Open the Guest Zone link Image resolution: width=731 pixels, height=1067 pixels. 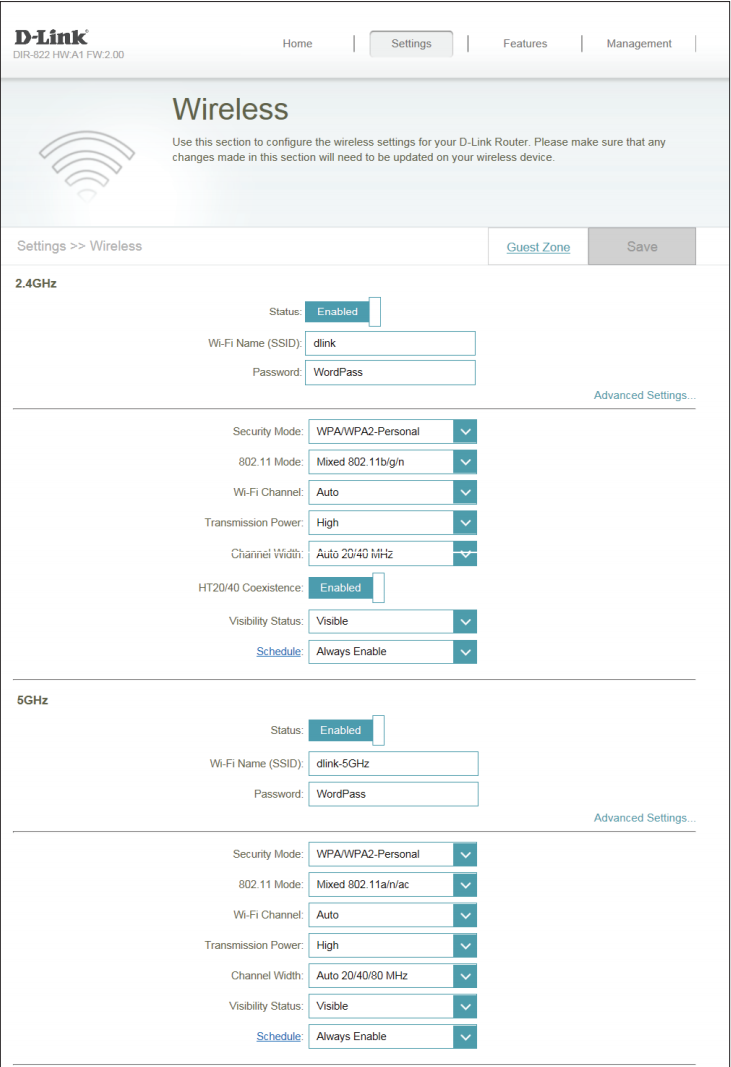(538, 247)
